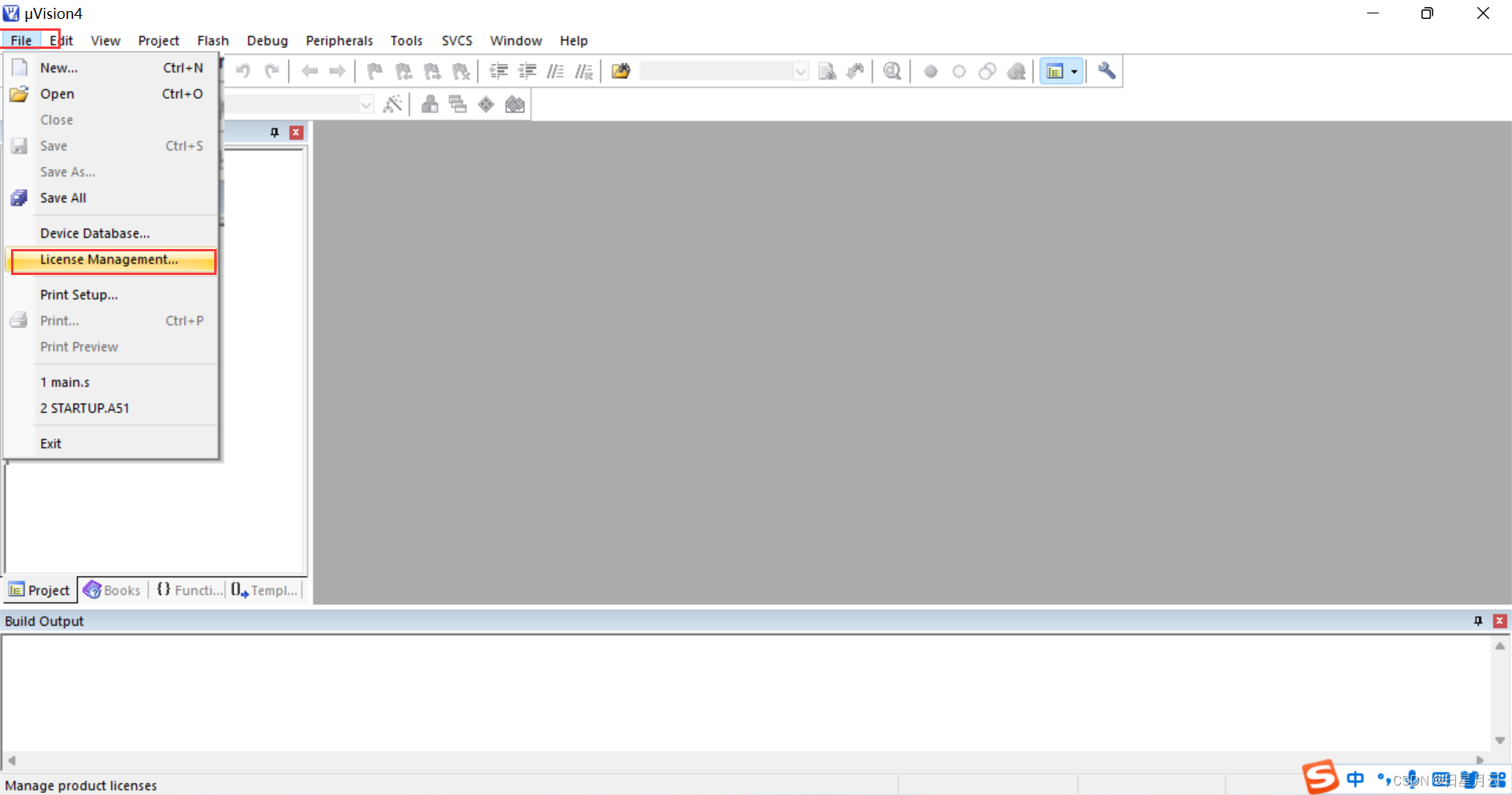Switch to the Templ... tab
Screen dimensions: 1512x795
(x=265, y=590)
